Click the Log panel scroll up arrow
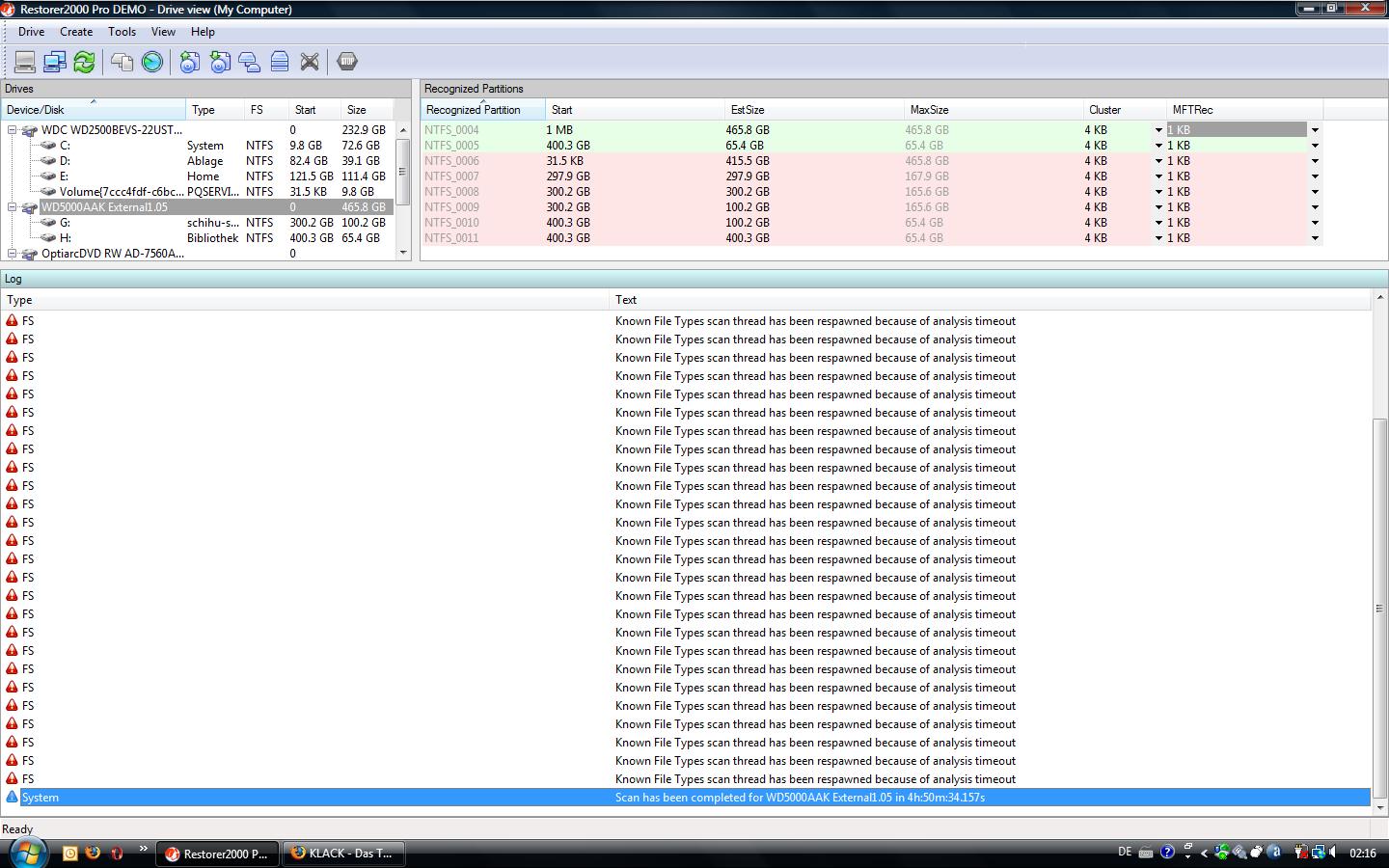Screen dimensions: 1389x868 coord(1379,299)
